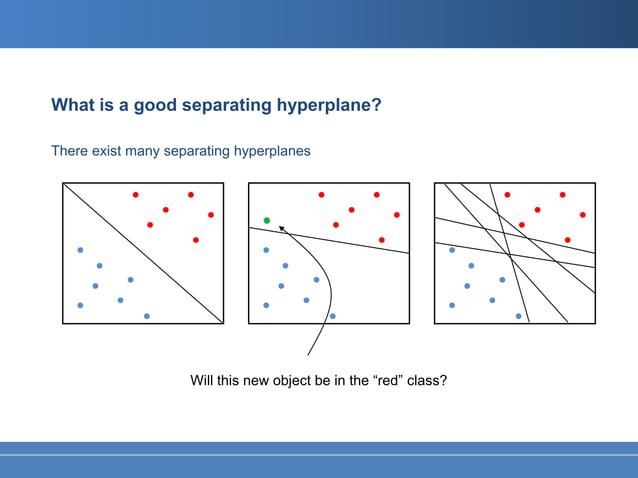This screenshot has height=478, width=638.
Task: Click the rightmost red dot in left plot
Action: pos(211,215)
